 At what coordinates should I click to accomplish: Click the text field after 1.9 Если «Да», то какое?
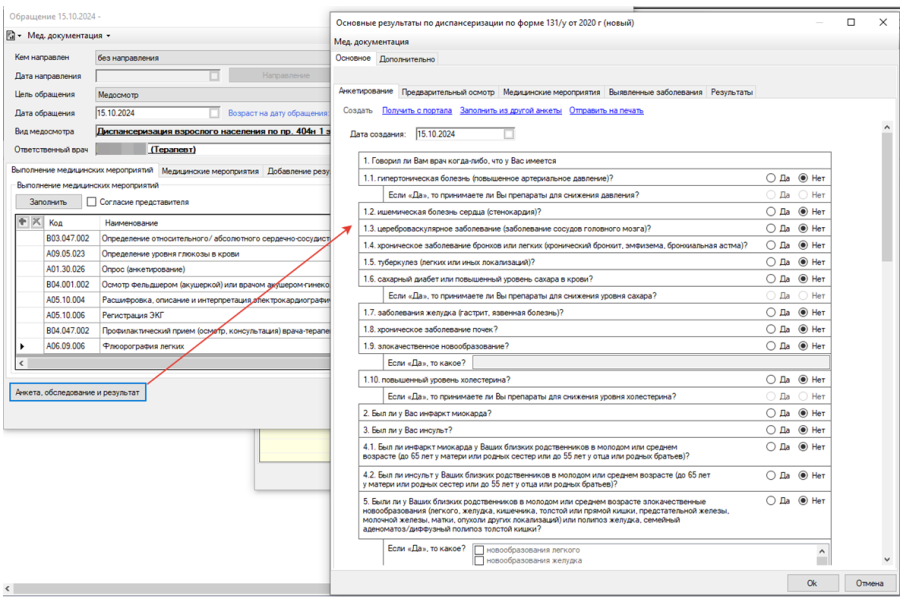(x=651, y=363)
